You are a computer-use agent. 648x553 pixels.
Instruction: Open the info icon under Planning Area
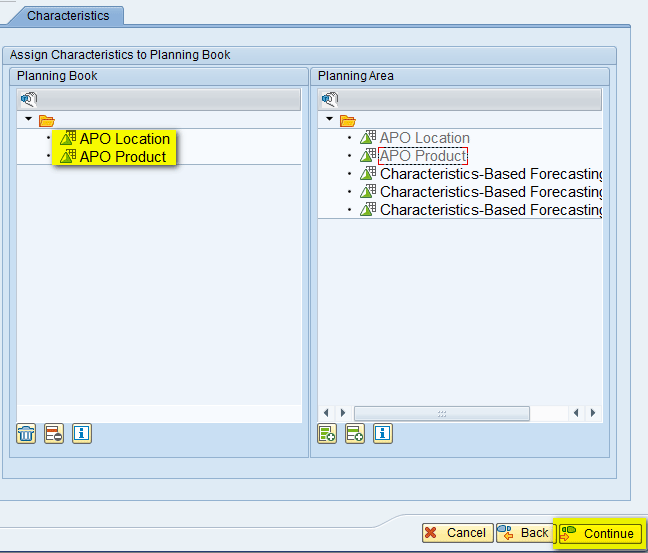[x=383, y=434]
